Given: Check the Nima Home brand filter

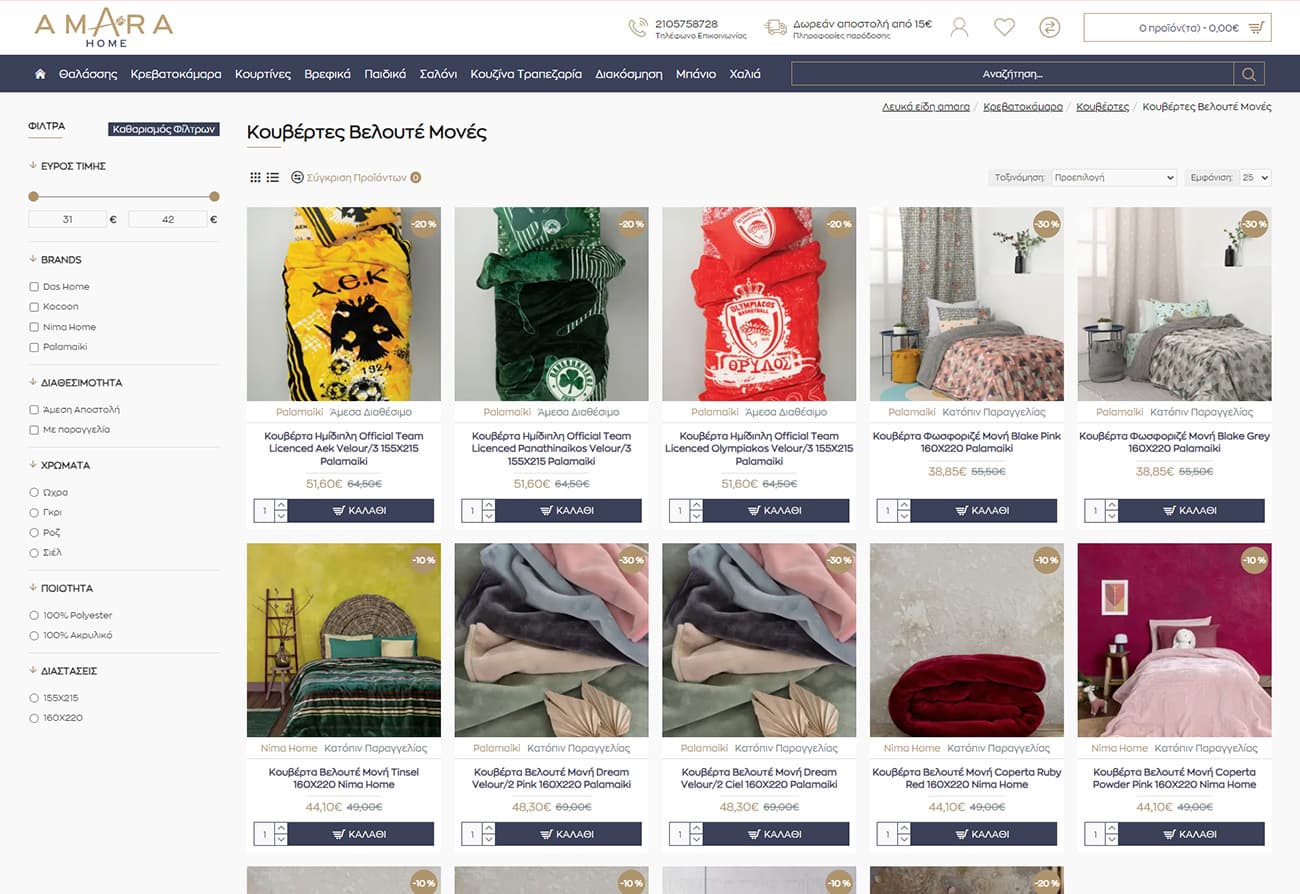Looking at the screenshot, I should 34,327.
